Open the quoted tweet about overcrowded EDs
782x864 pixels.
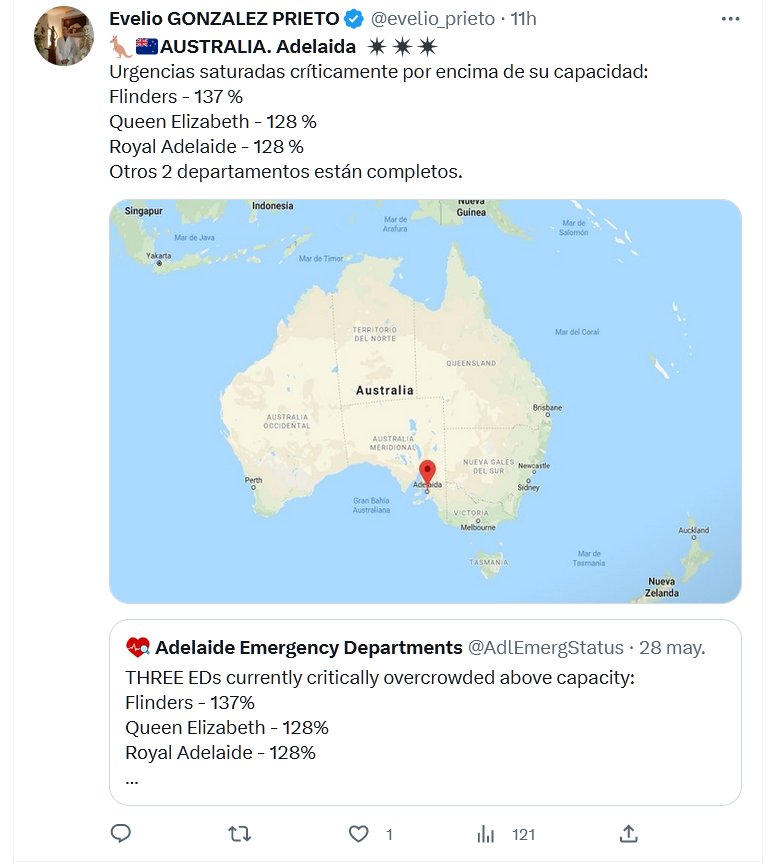(425, 715)
